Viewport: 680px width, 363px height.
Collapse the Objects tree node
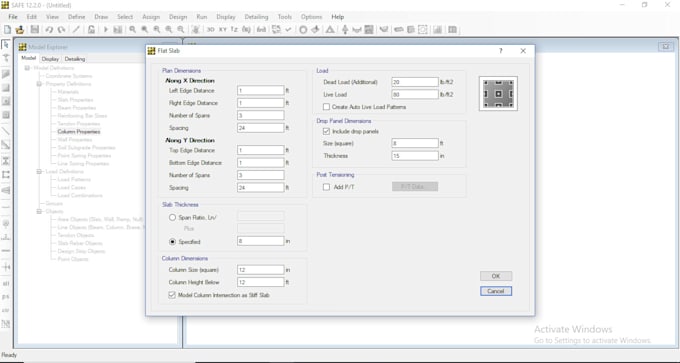click(x=39, y=211)
